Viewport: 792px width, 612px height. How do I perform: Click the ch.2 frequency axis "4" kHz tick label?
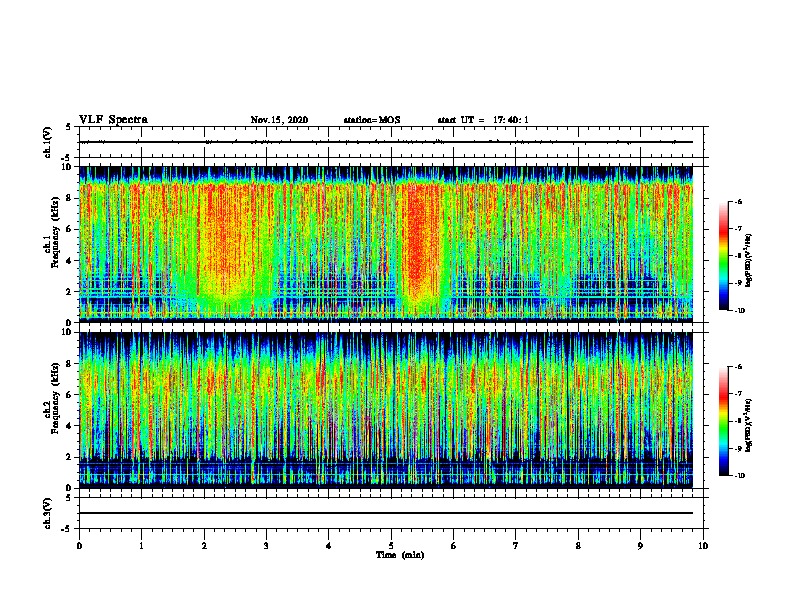[x=69, y=426]
